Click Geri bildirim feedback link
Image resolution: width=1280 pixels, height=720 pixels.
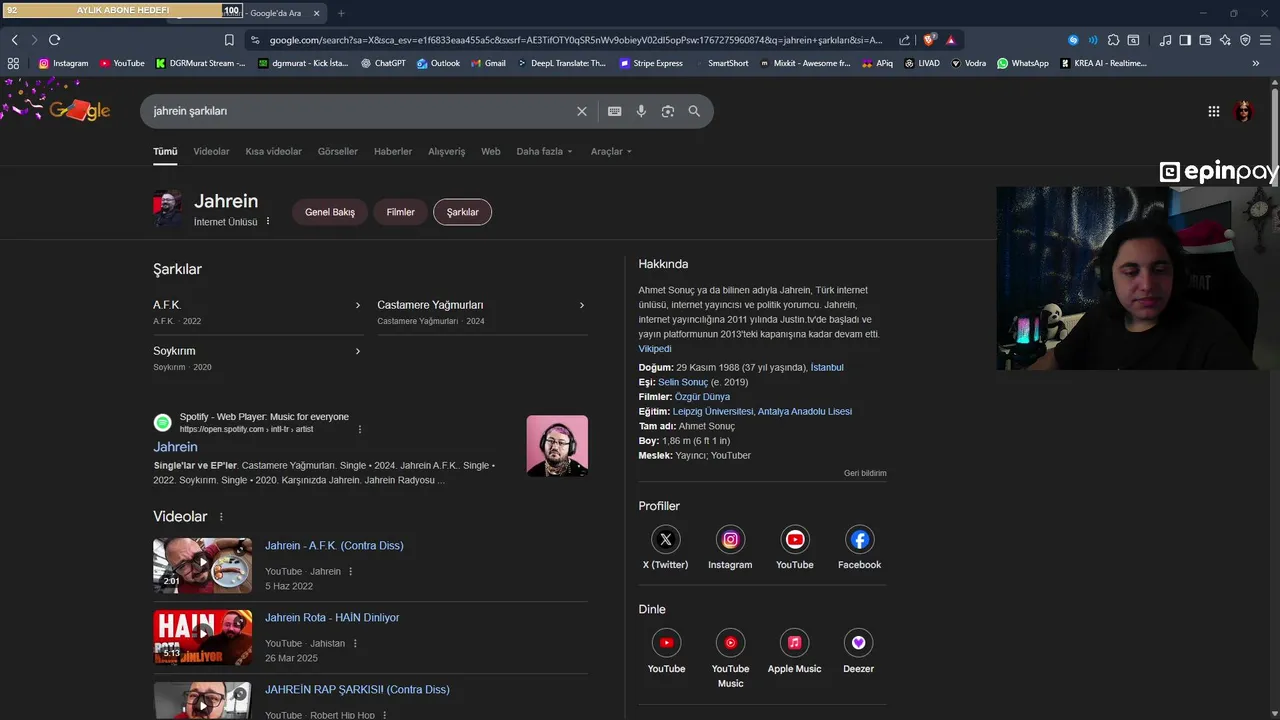[x=865, y=473]
